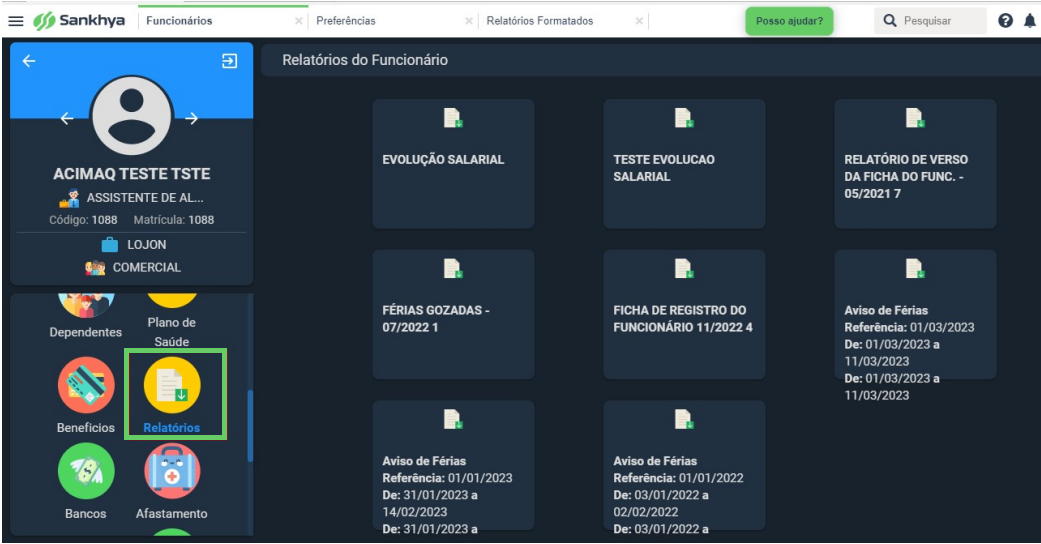Open RELATÓRIO DE VERSO DA FICHA report
The image size is (1041, 544).
tap(916, 164)
